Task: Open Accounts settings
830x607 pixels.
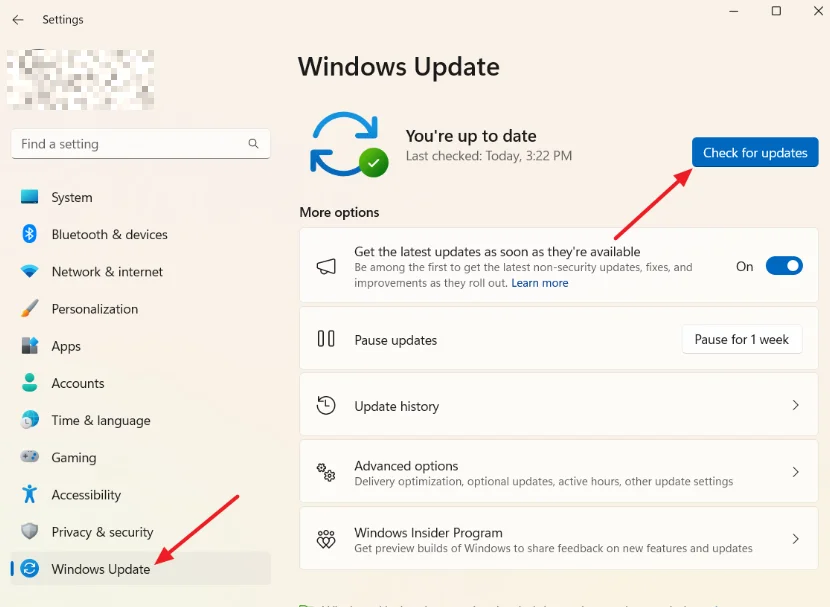Action: pyautogui.click(x=141, y=383)
